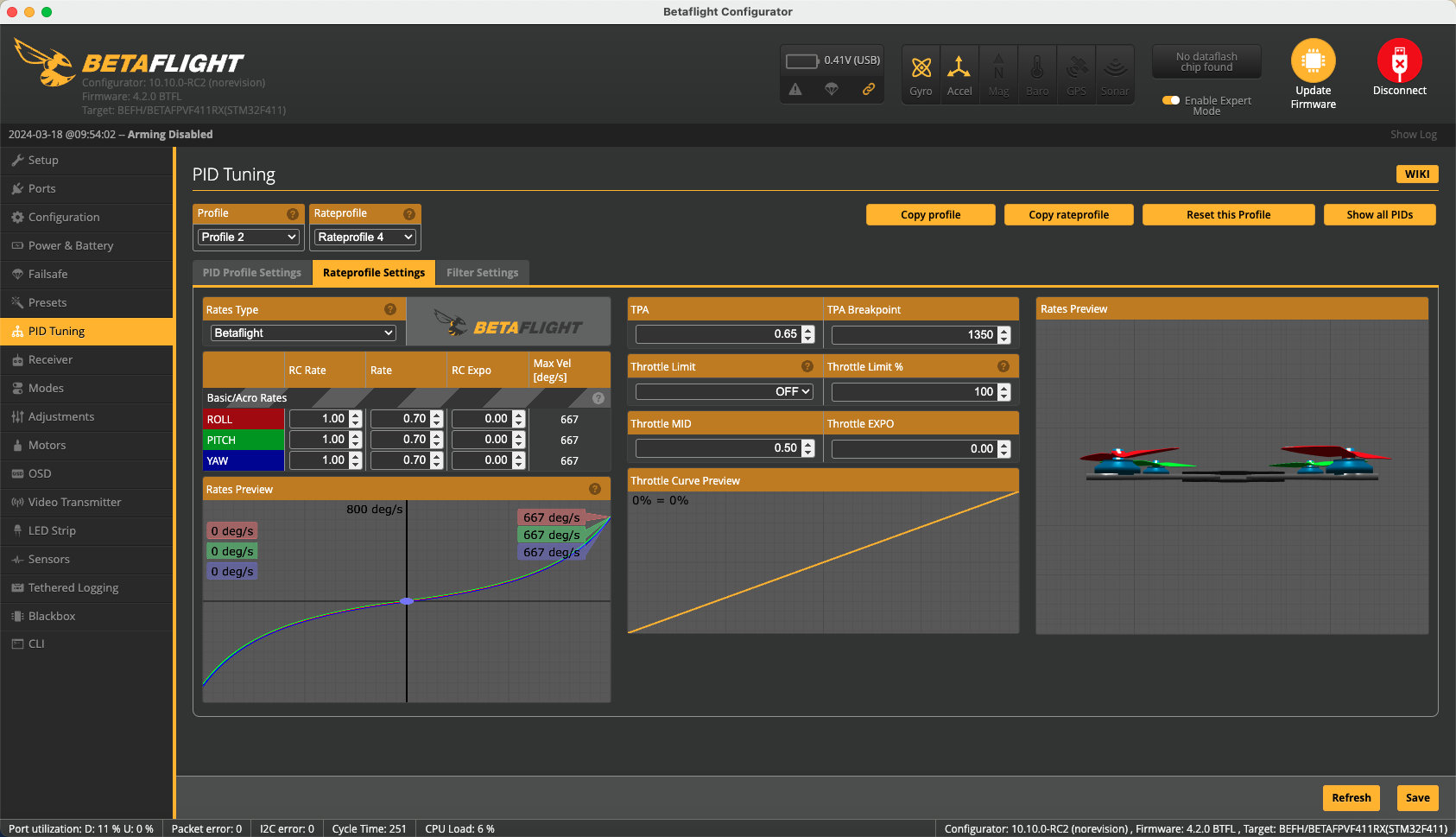The height and width of the screenshot is (837, 1456).
Task: Save the PID tuning settings
Action: pos(1418,798)
